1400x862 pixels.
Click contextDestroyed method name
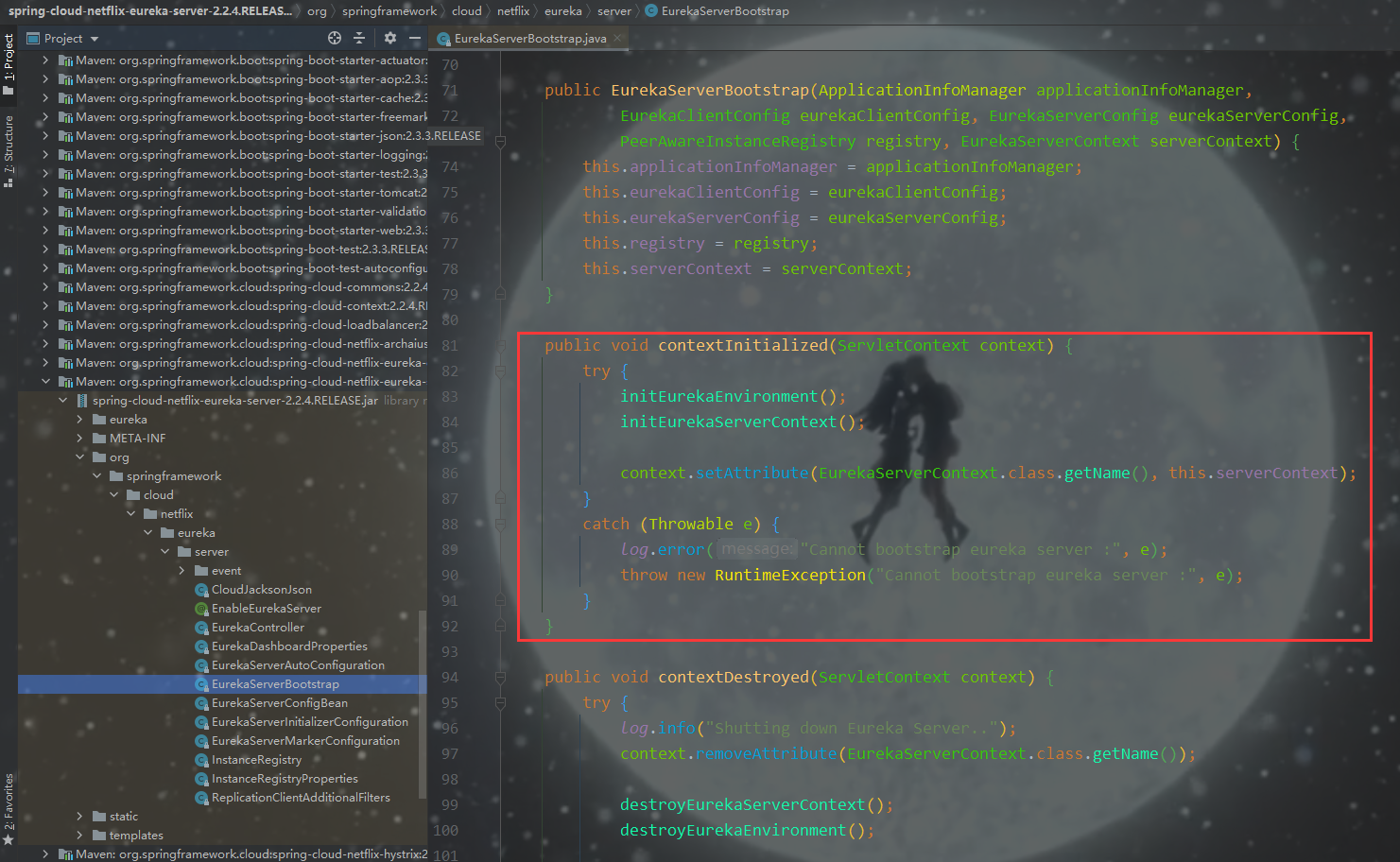pyautogui.click(x=734, y=678)
